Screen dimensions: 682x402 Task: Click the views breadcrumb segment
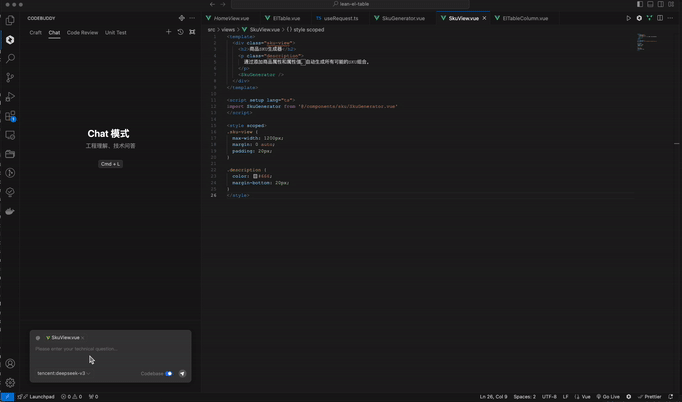[x=228, y=30]
